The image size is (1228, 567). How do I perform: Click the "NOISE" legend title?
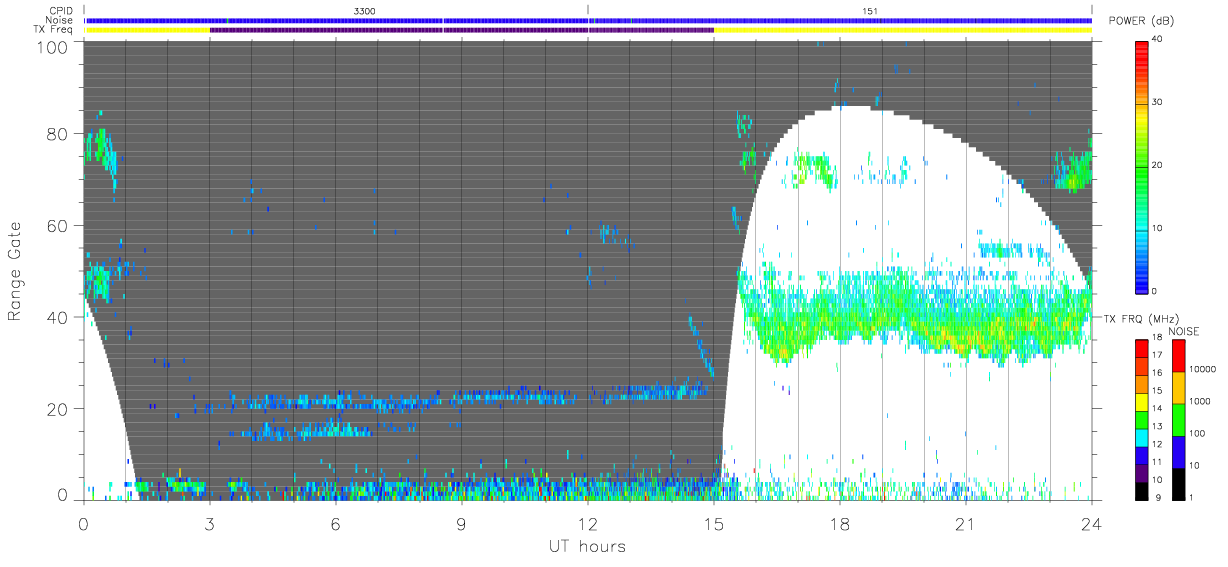click(1184, 331)
